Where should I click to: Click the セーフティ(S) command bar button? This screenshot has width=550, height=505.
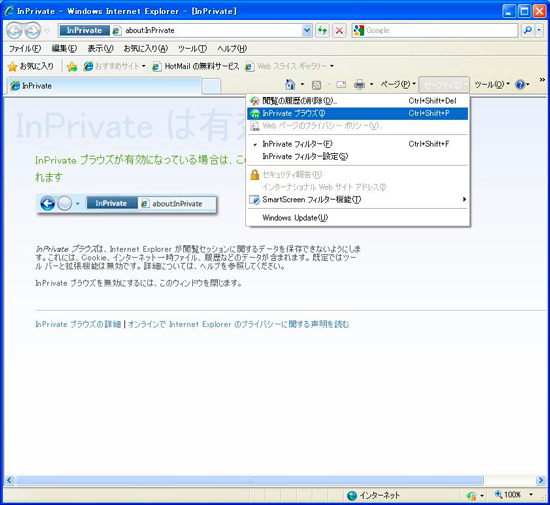point(444,85)
